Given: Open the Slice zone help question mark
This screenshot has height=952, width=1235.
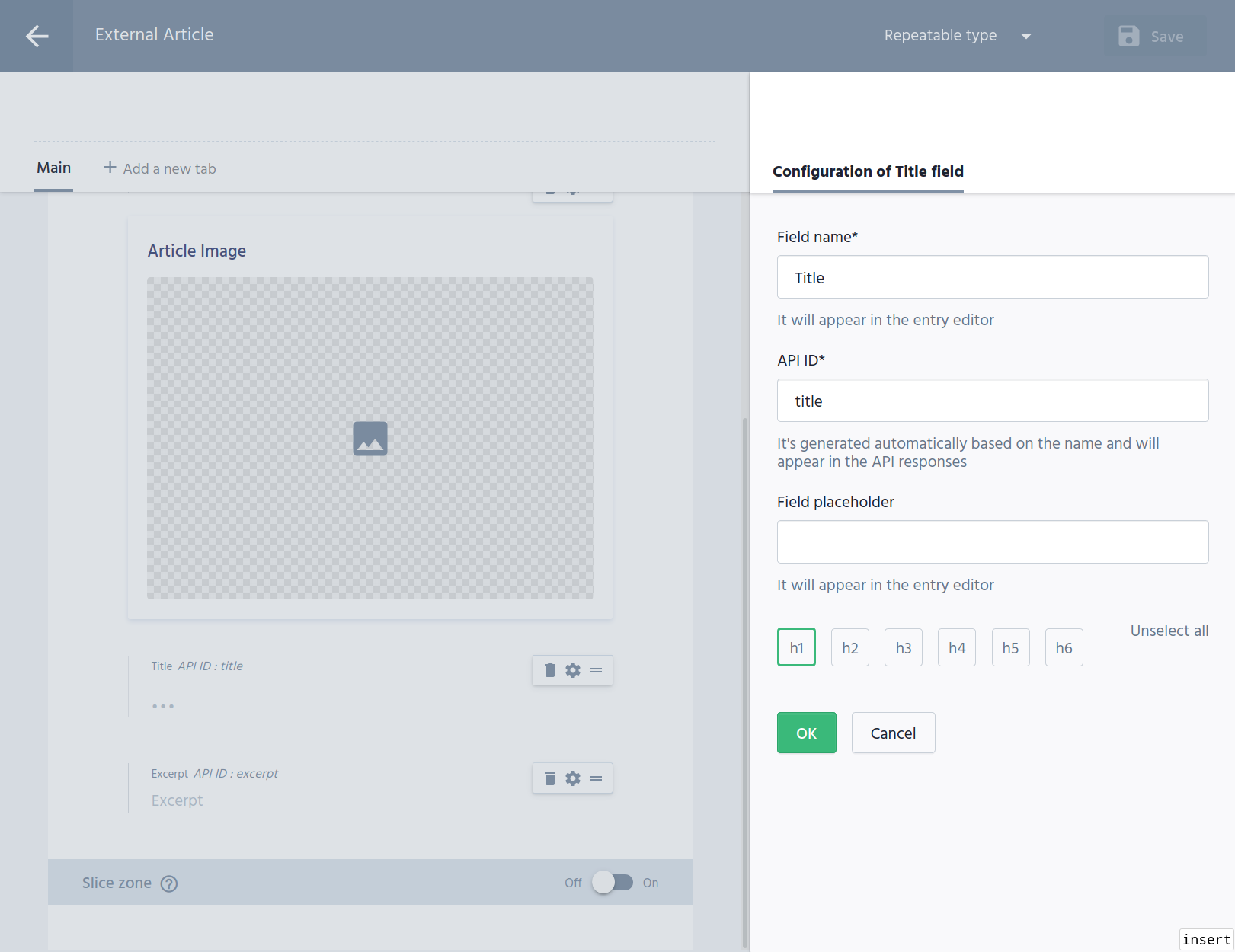Looking at the screenshot, I should pyautogui.click(x=169, y=883).
